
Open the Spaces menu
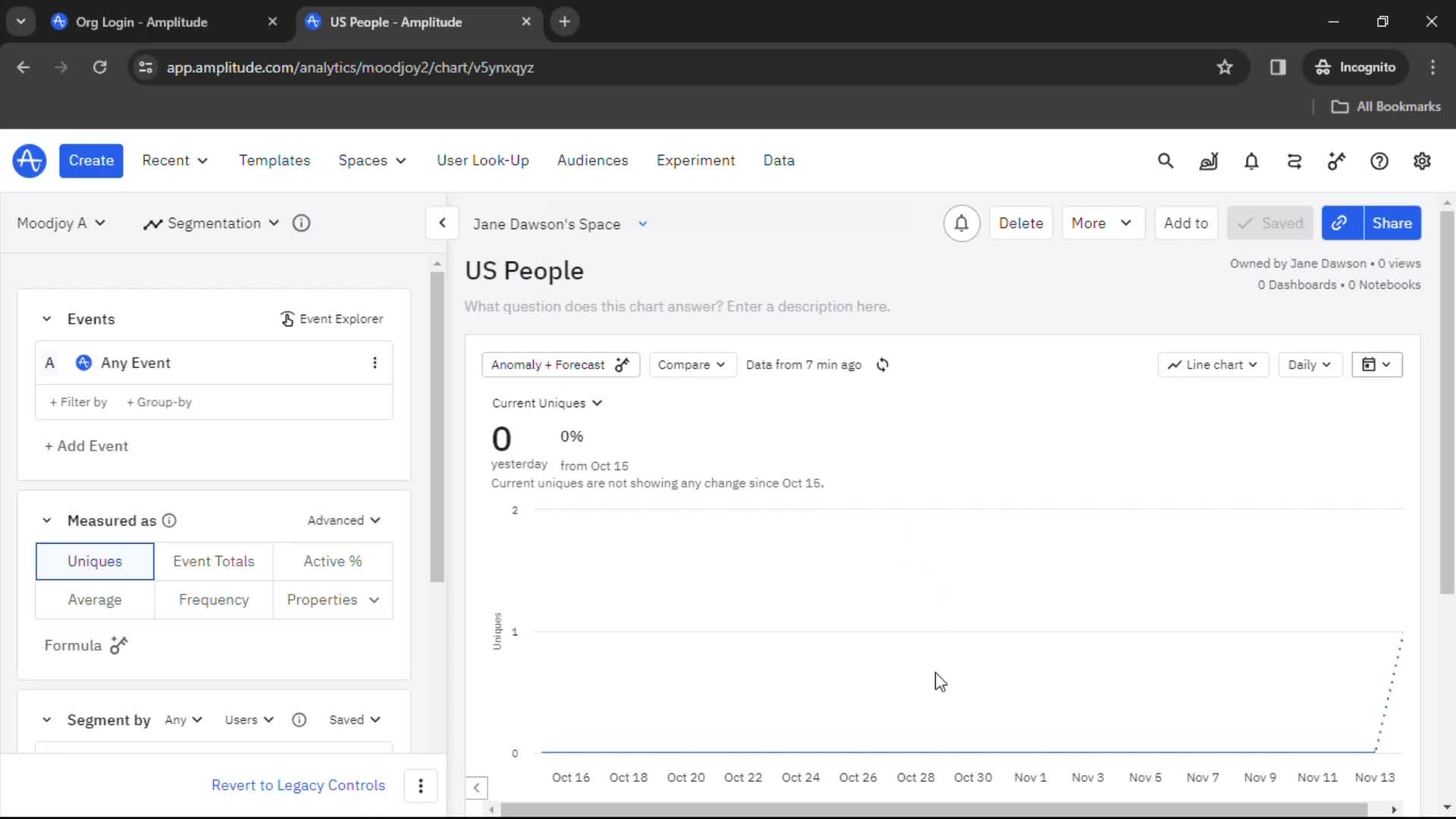pyautogui.click(x=372, y=161)
